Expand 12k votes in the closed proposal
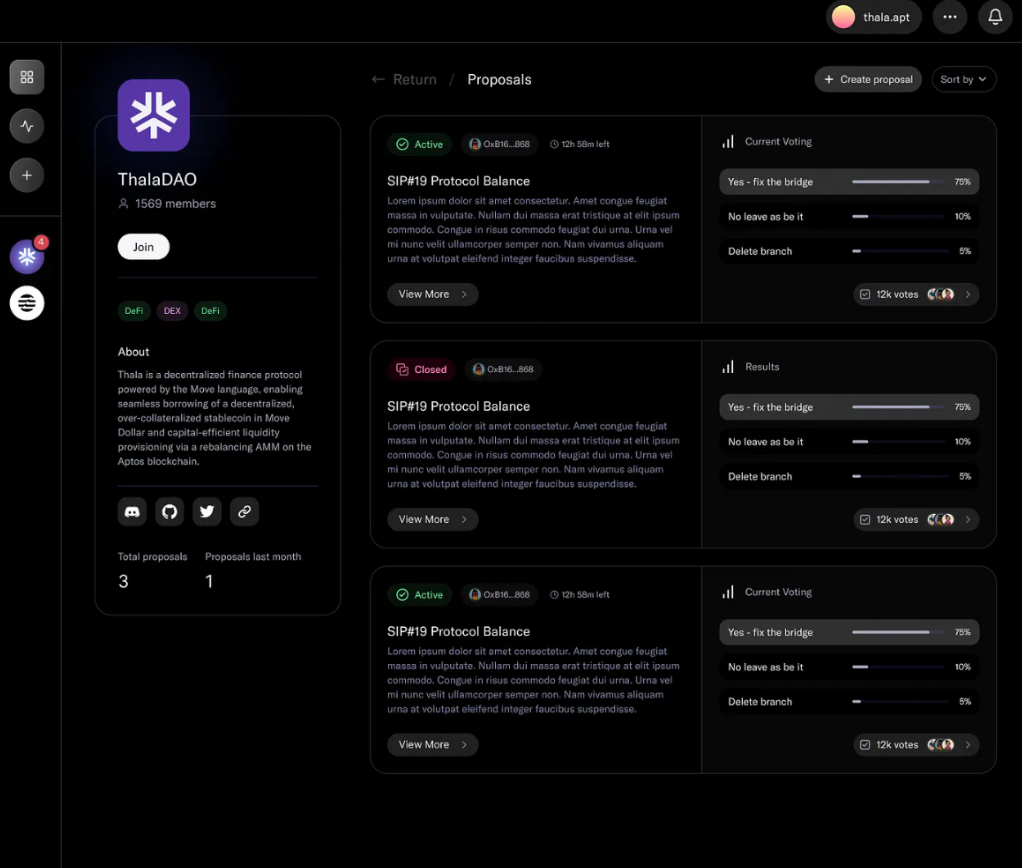This screenshot has height=868, width=1022. coord(916,519)
